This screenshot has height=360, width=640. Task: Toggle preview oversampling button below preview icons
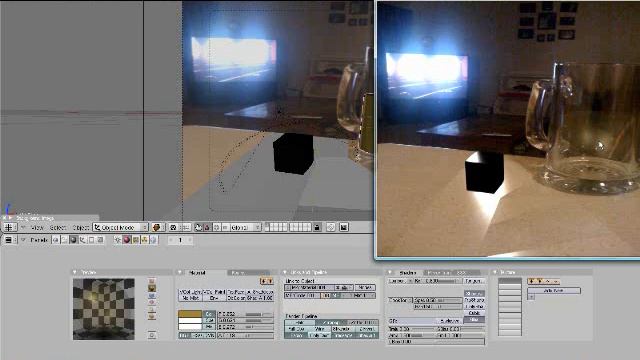pos(152,335)
